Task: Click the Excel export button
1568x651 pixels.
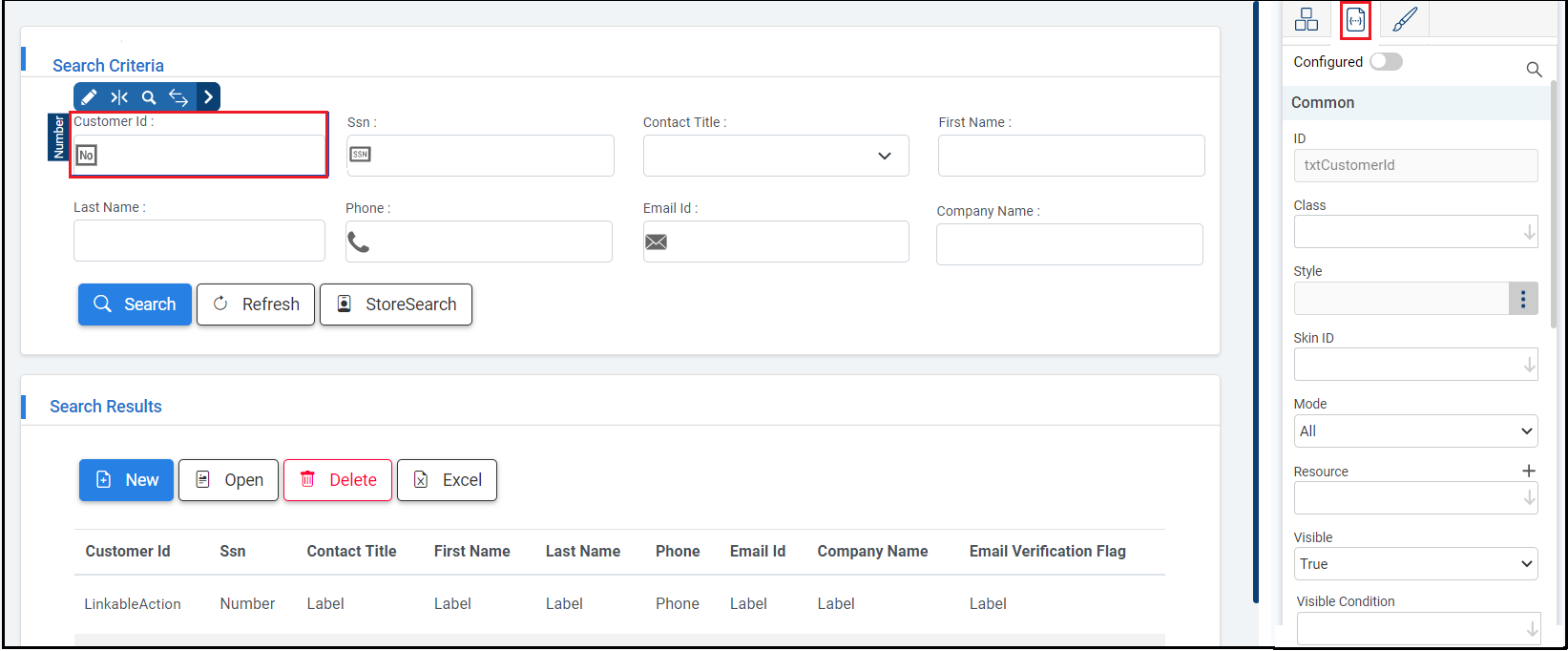Action: (x=447, y=480)
